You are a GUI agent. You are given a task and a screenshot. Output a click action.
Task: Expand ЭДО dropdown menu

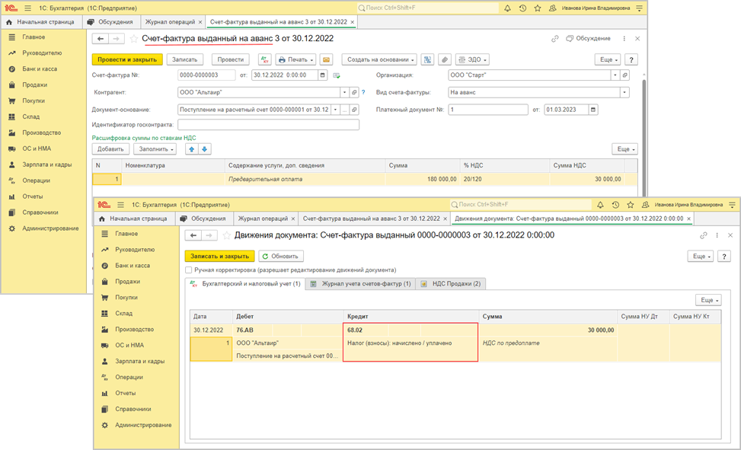(x=472, y=60)
